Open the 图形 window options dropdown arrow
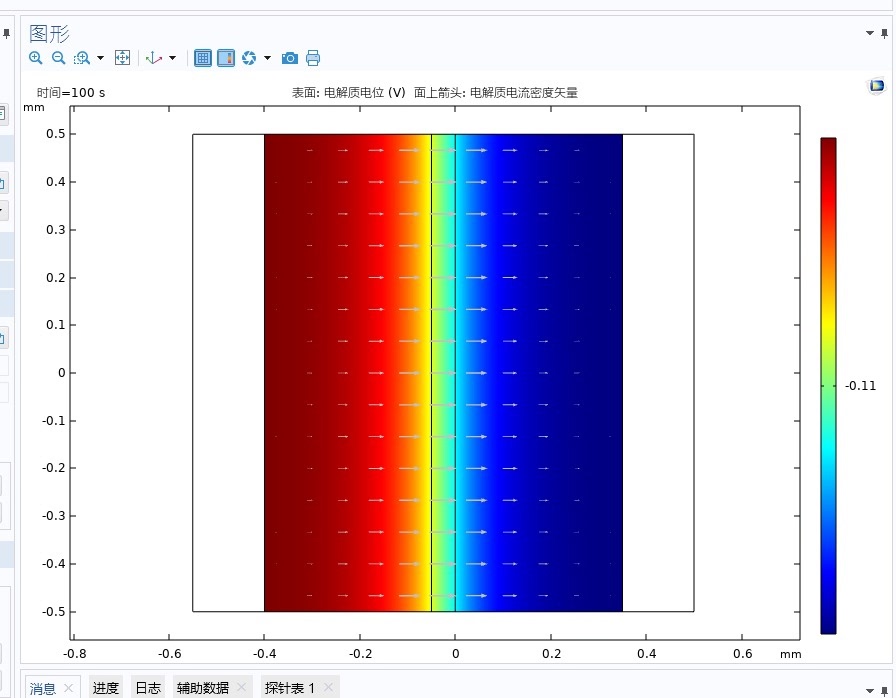This screenshot has height=698, width=896. (870, 34)
